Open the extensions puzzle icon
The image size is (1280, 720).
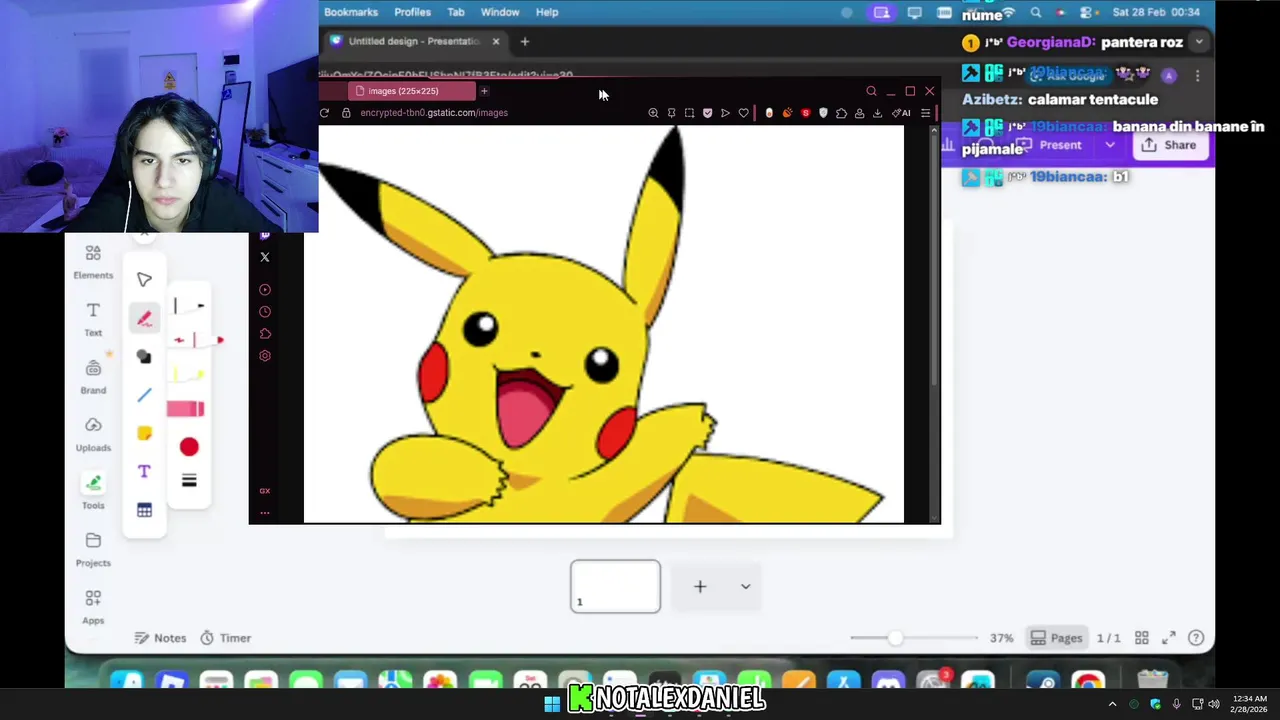coord(841,113)
